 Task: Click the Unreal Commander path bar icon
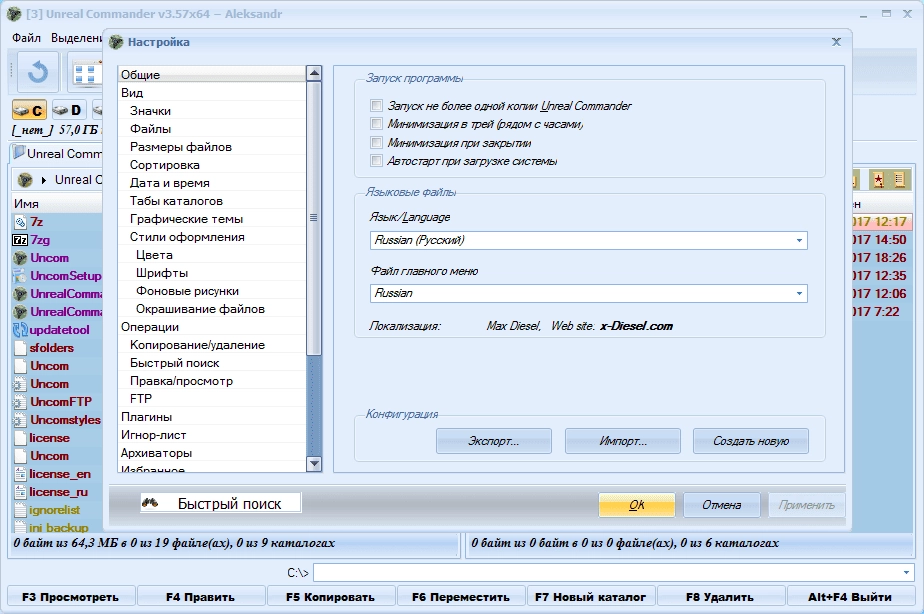25,180
